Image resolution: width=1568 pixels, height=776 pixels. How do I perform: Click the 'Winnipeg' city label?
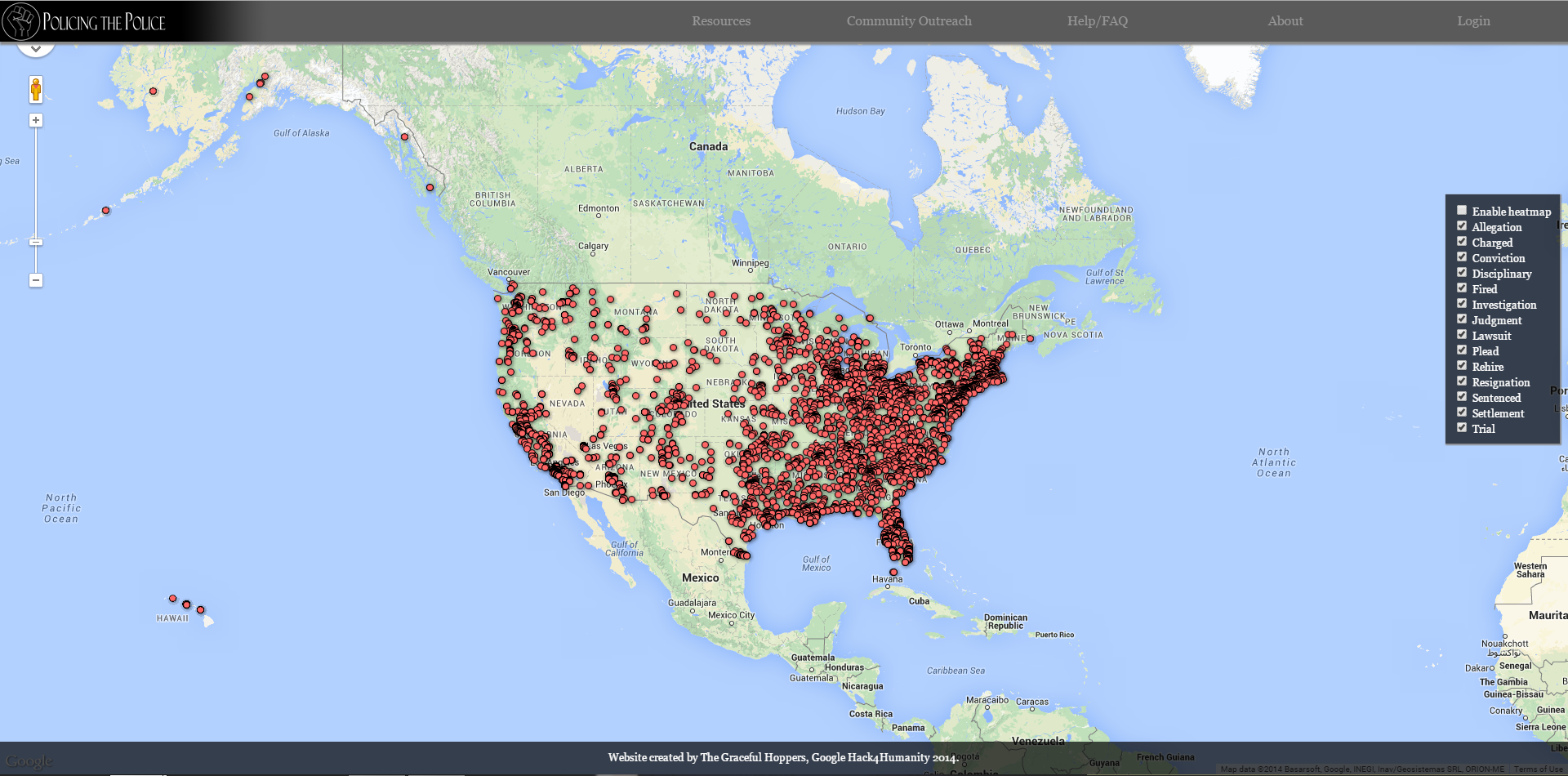coord(750,263)
